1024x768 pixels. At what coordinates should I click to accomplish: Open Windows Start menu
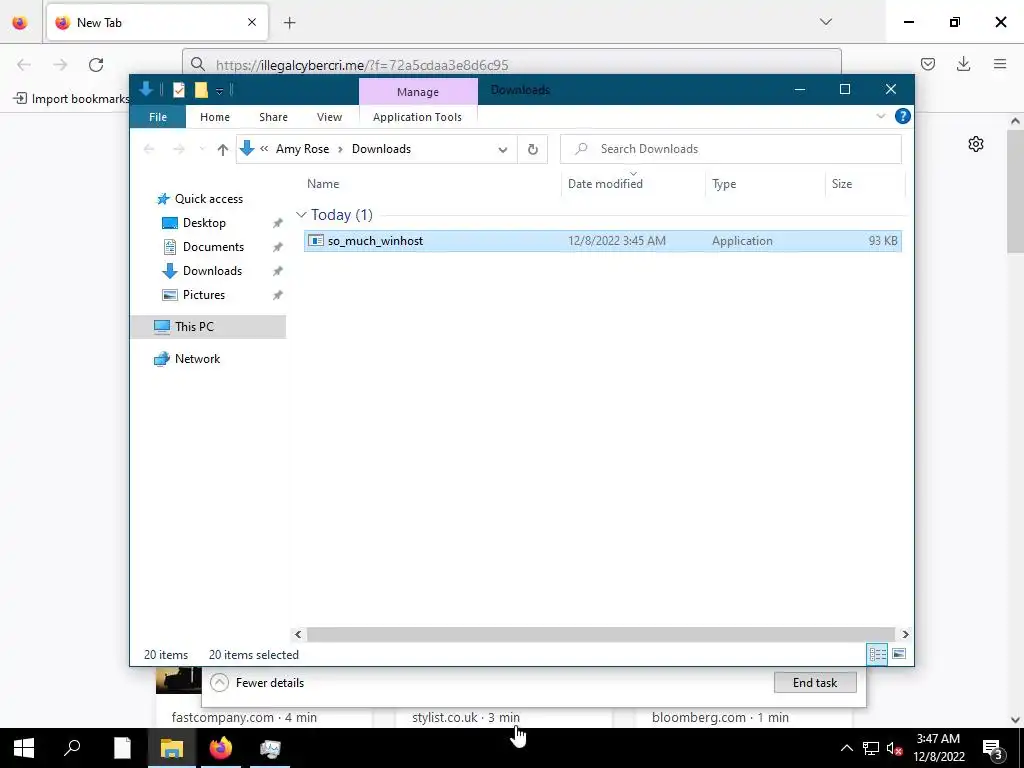[x=24, y=748]
